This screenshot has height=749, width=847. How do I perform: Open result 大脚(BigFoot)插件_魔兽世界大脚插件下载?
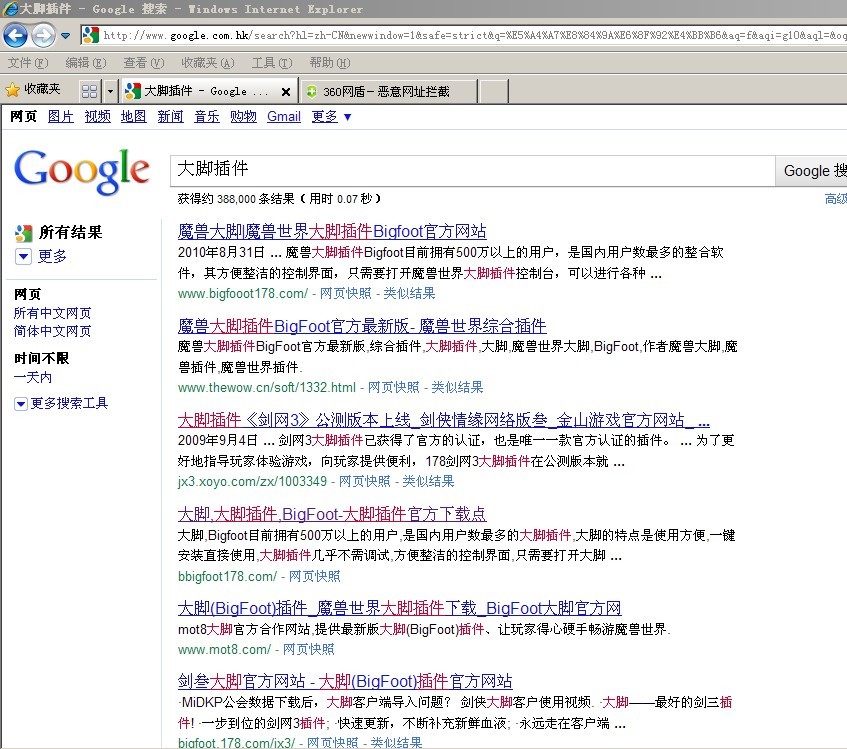(x=399, y=608)
